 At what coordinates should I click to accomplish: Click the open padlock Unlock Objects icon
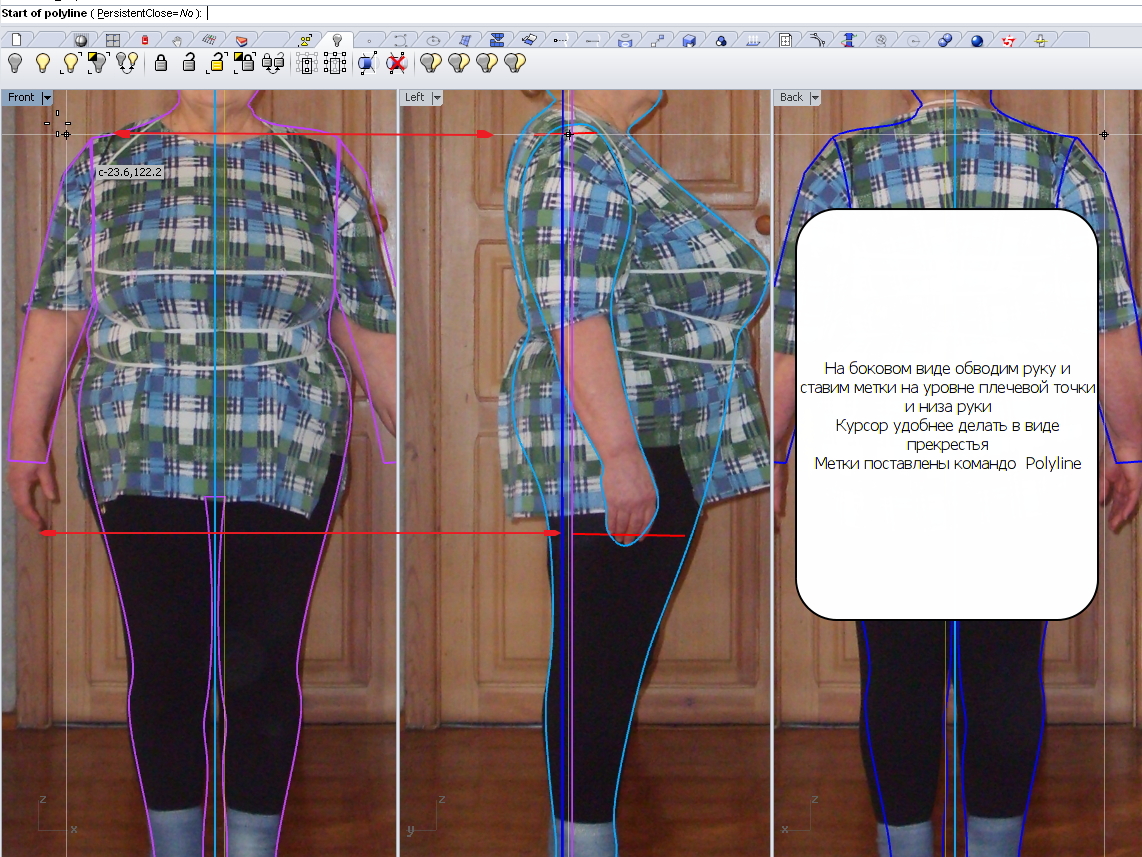point(189,63)
